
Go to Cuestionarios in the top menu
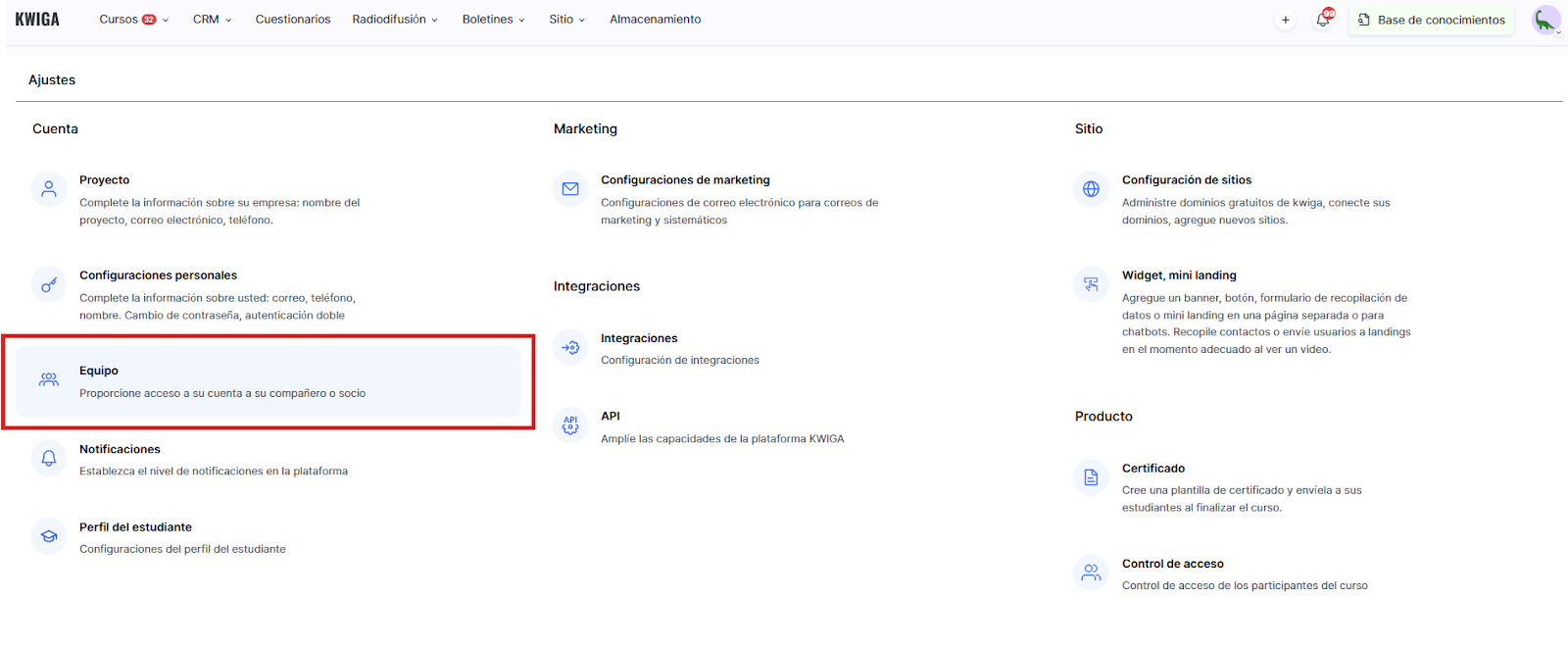(x=293, y=20)
